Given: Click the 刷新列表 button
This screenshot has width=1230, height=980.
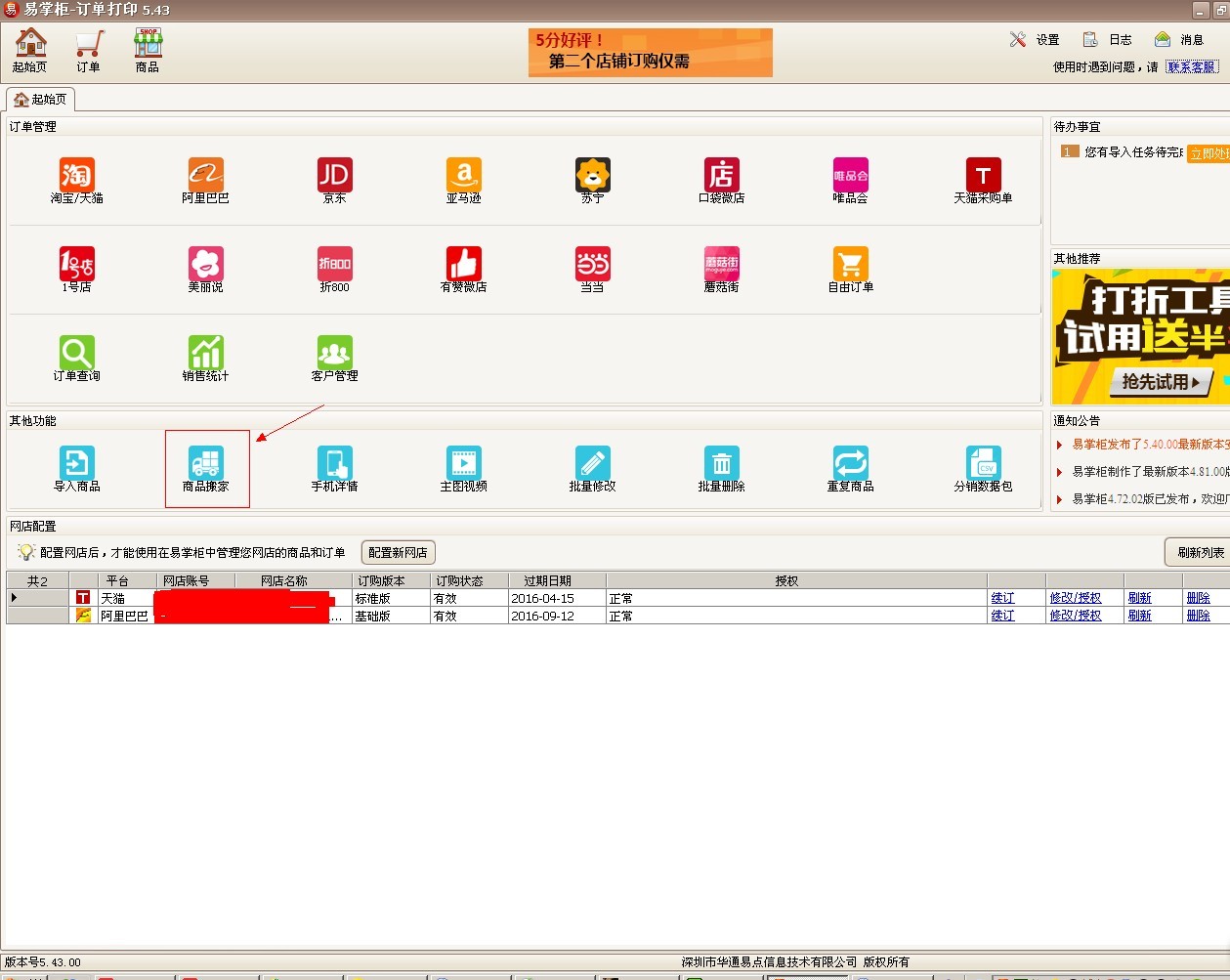Looking at the screenshot, I should coord(1200,552).
